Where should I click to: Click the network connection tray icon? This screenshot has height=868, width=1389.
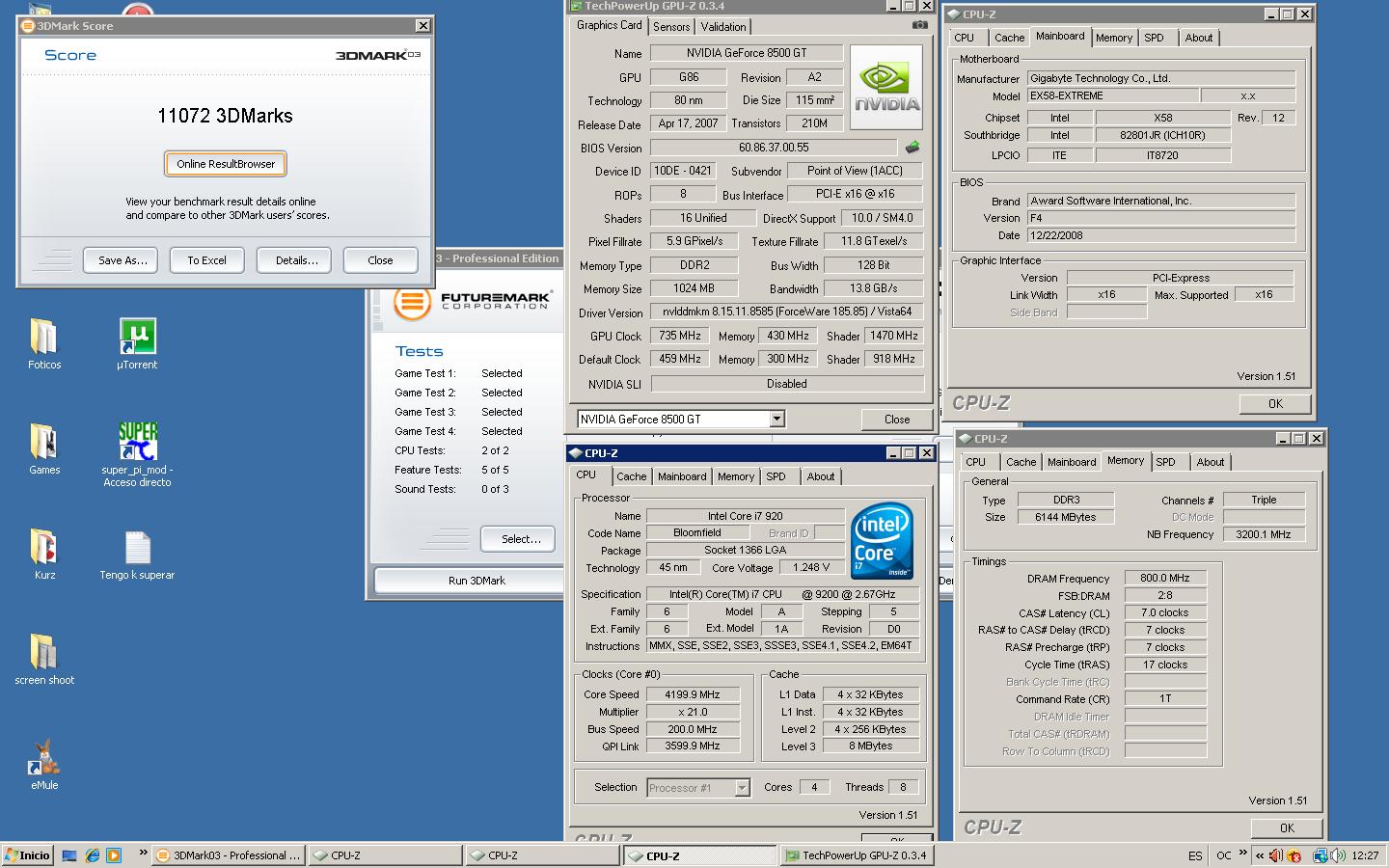pos(1319,855)
